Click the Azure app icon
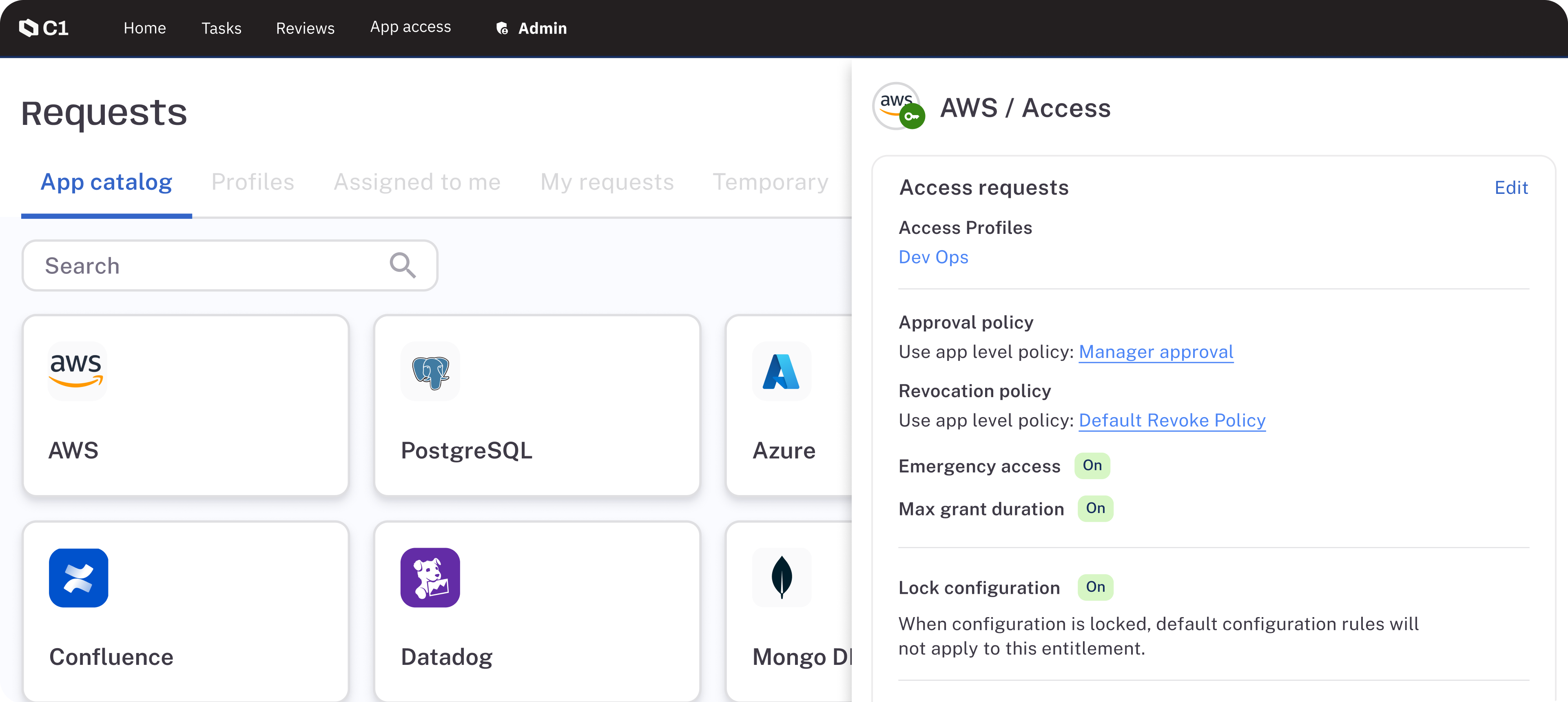The height and width of the screenshot is (702, 1568). [781, 371]
